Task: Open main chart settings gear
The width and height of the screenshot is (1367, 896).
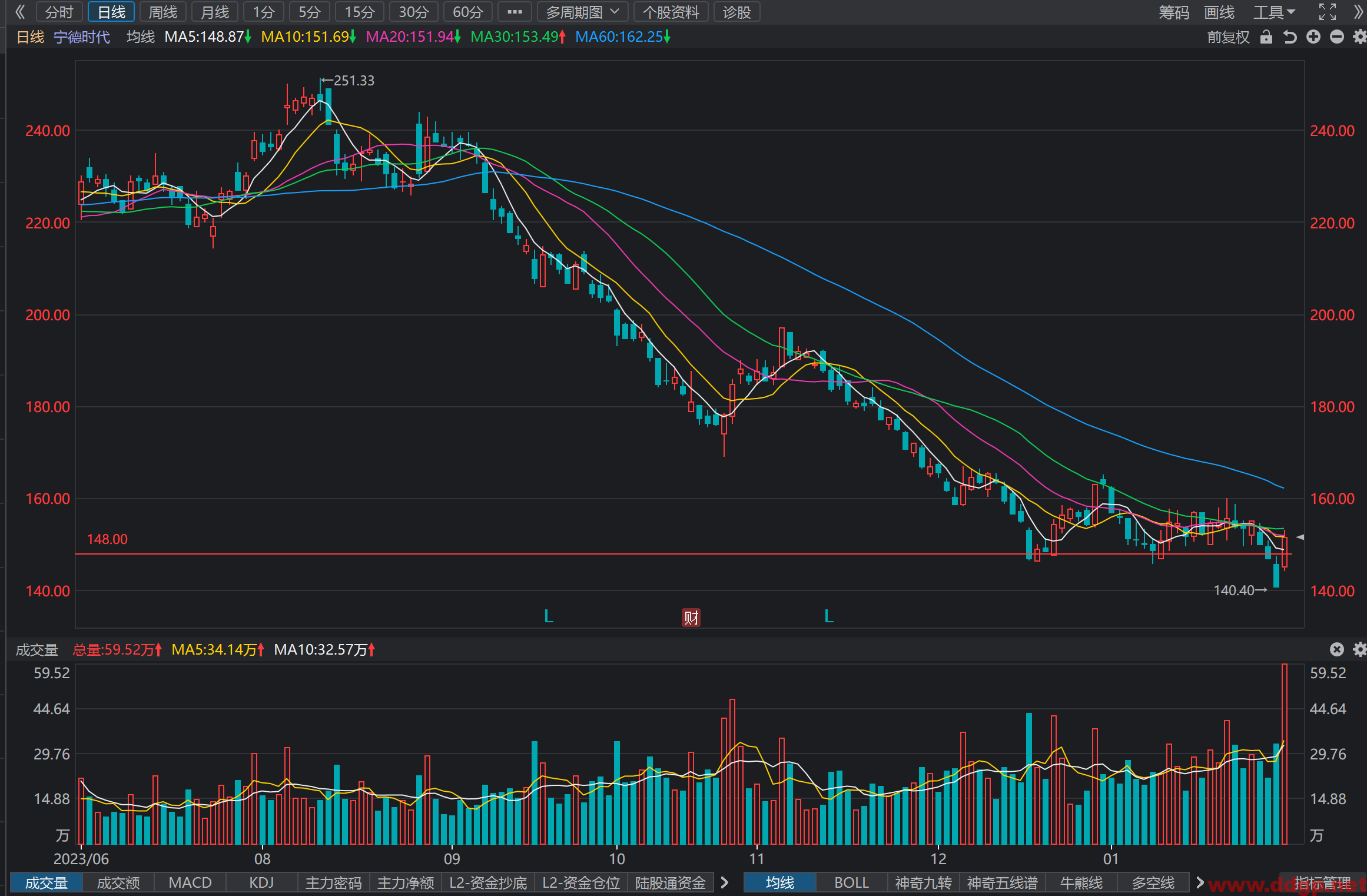Action: pos(1359,37)
